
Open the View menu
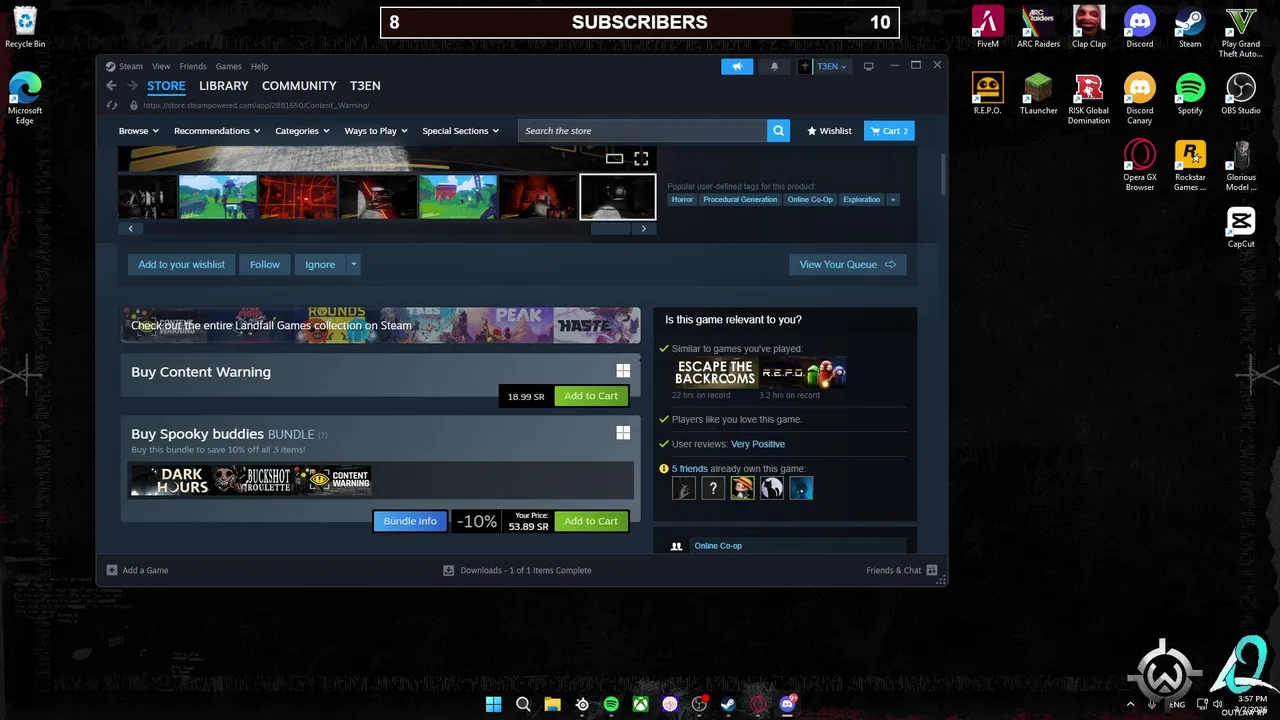tap(161, 66)
